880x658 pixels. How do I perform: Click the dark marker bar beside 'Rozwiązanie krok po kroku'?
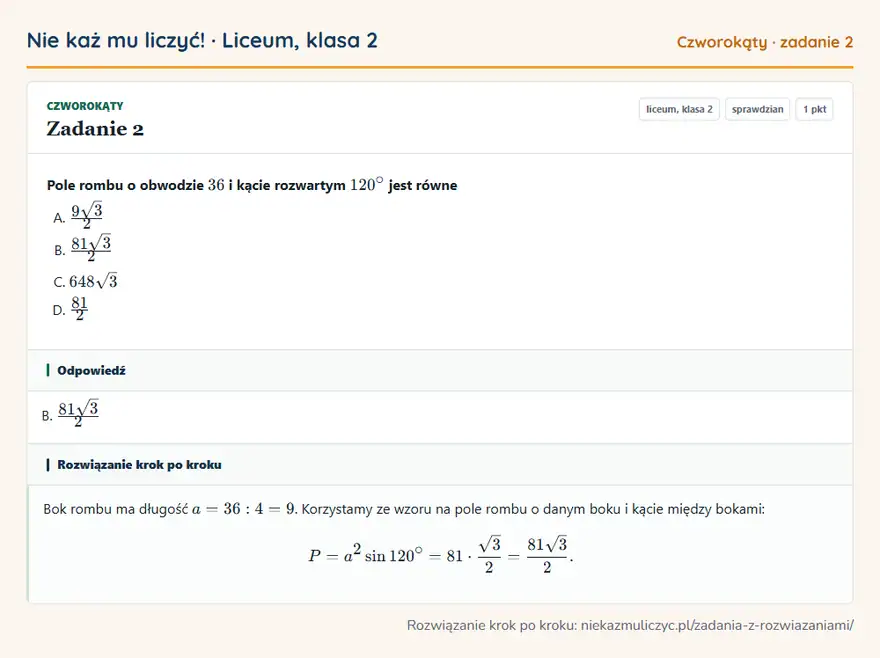tap(48, 464)
